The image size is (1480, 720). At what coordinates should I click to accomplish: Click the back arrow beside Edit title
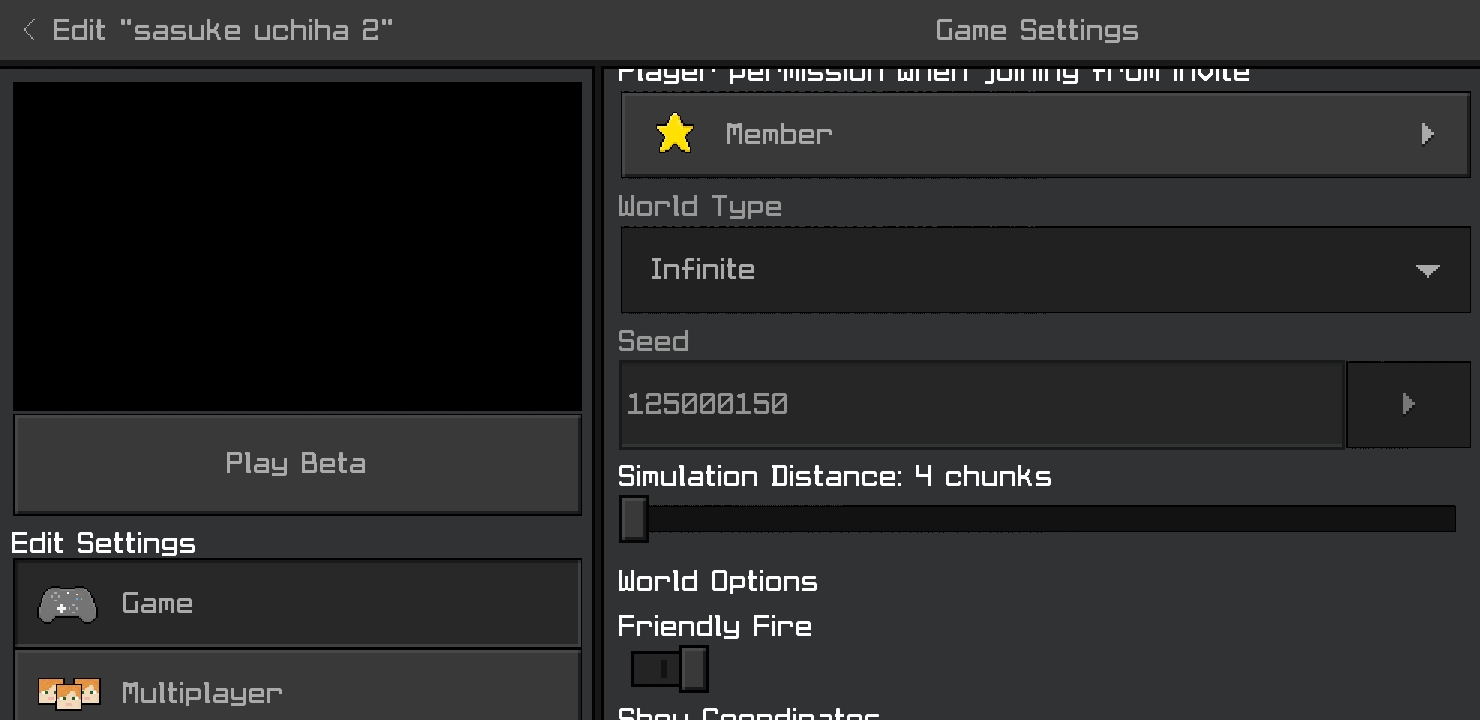pos(29,30)
